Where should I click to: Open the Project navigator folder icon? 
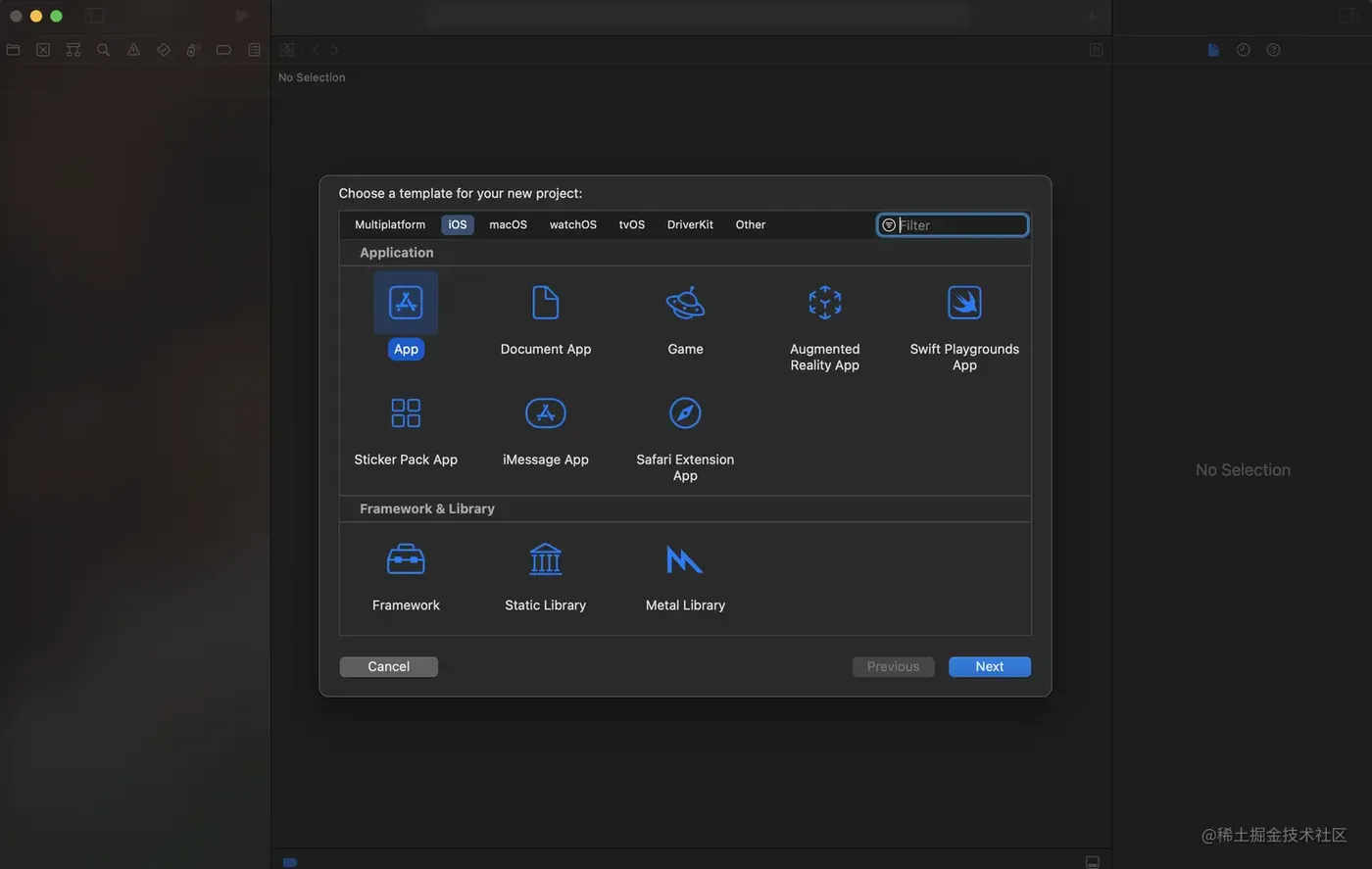pos(13,50)
